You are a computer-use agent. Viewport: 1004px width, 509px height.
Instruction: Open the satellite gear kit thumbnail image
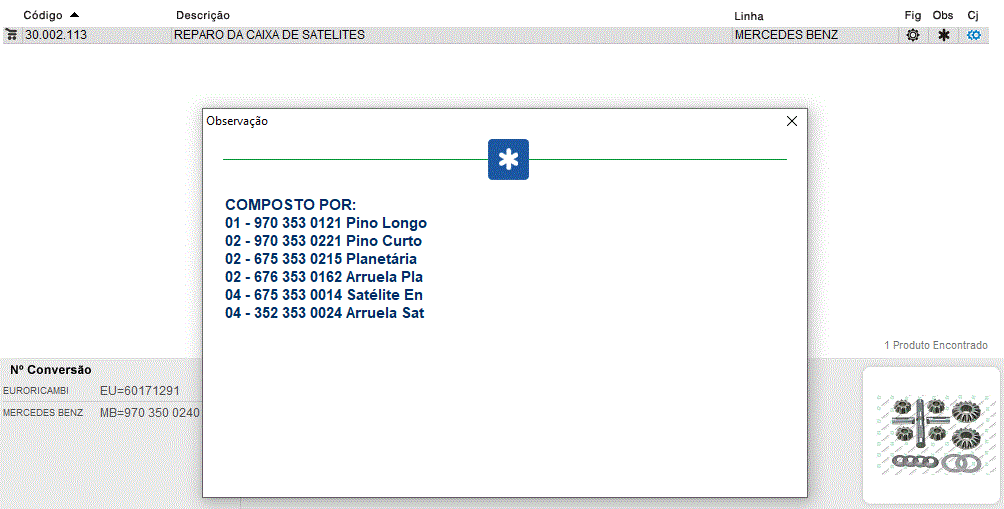(931, 435)
